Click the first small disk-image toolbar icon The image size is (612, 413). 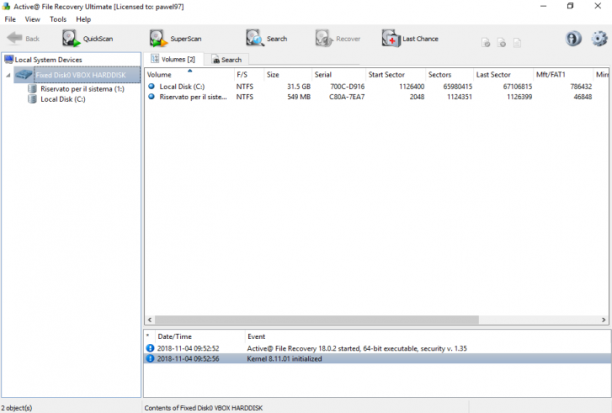(x=486, y=43)
